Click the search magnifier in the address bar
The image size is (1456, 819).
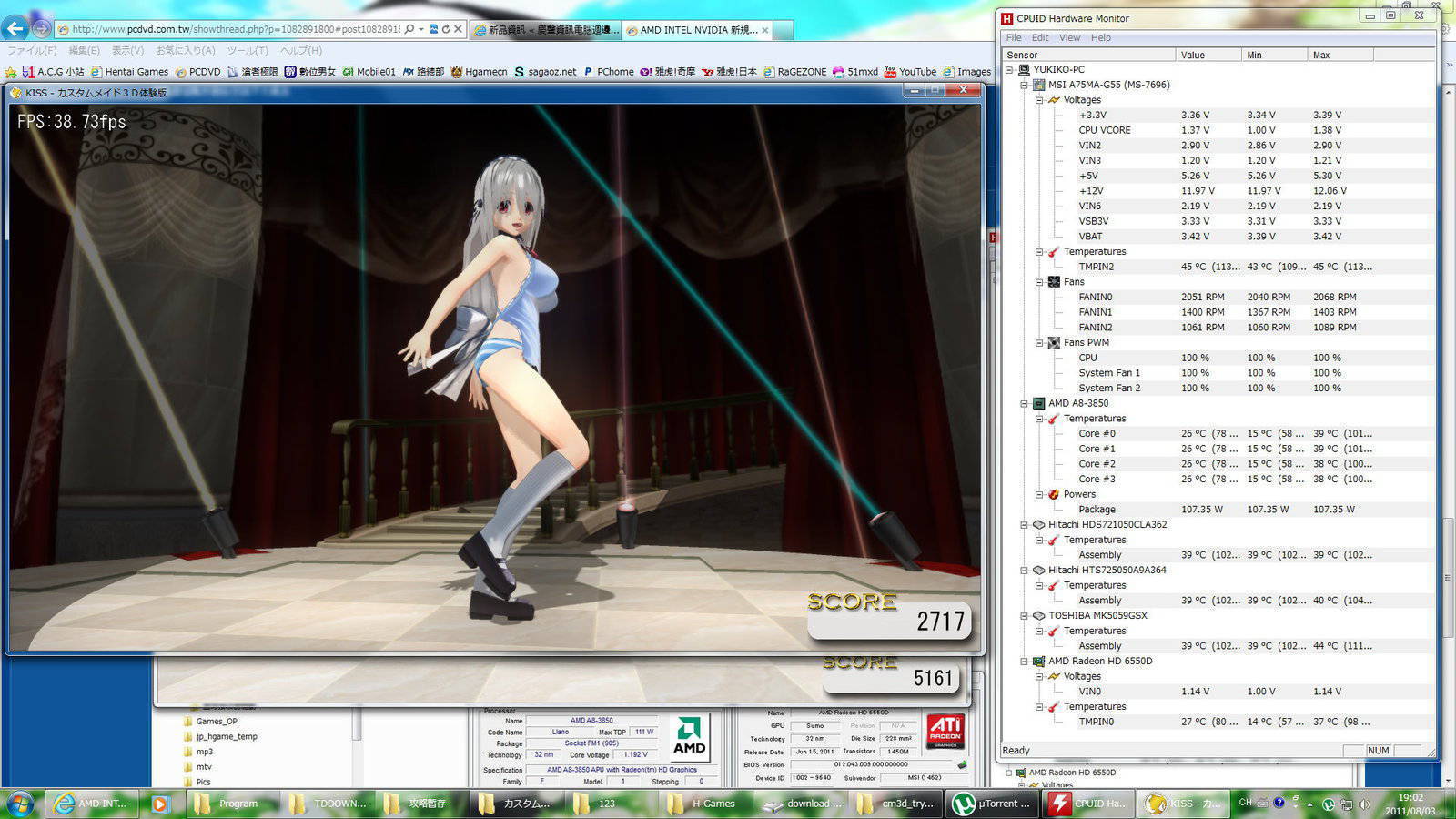[x=409, y=29]
